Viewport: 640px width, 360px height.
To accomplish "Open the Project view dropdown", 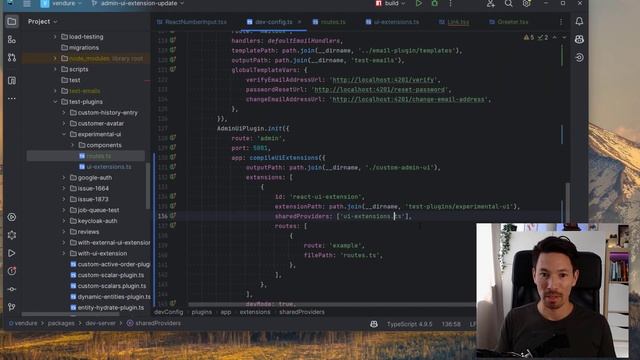I will click(x=42, y=21).
